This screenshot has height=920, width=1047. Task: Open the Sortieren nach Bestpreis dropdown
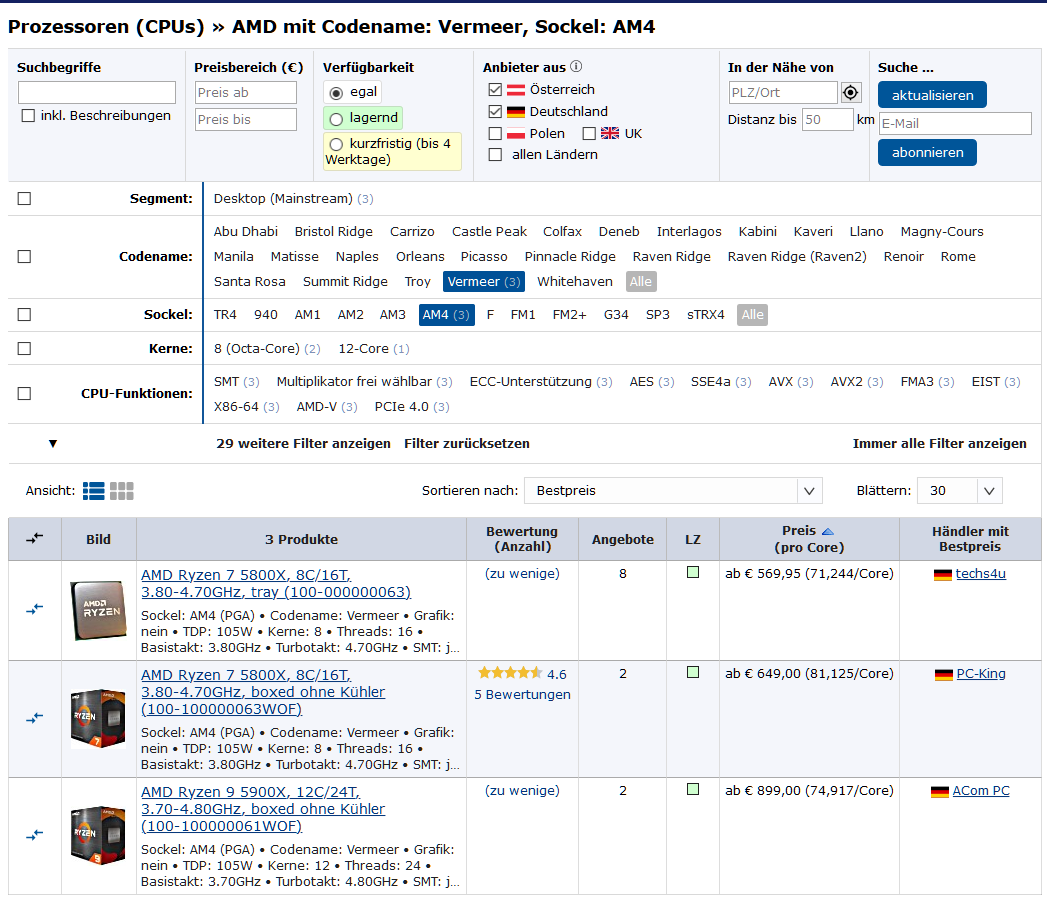pyautogui.click(x=673, y=491)
